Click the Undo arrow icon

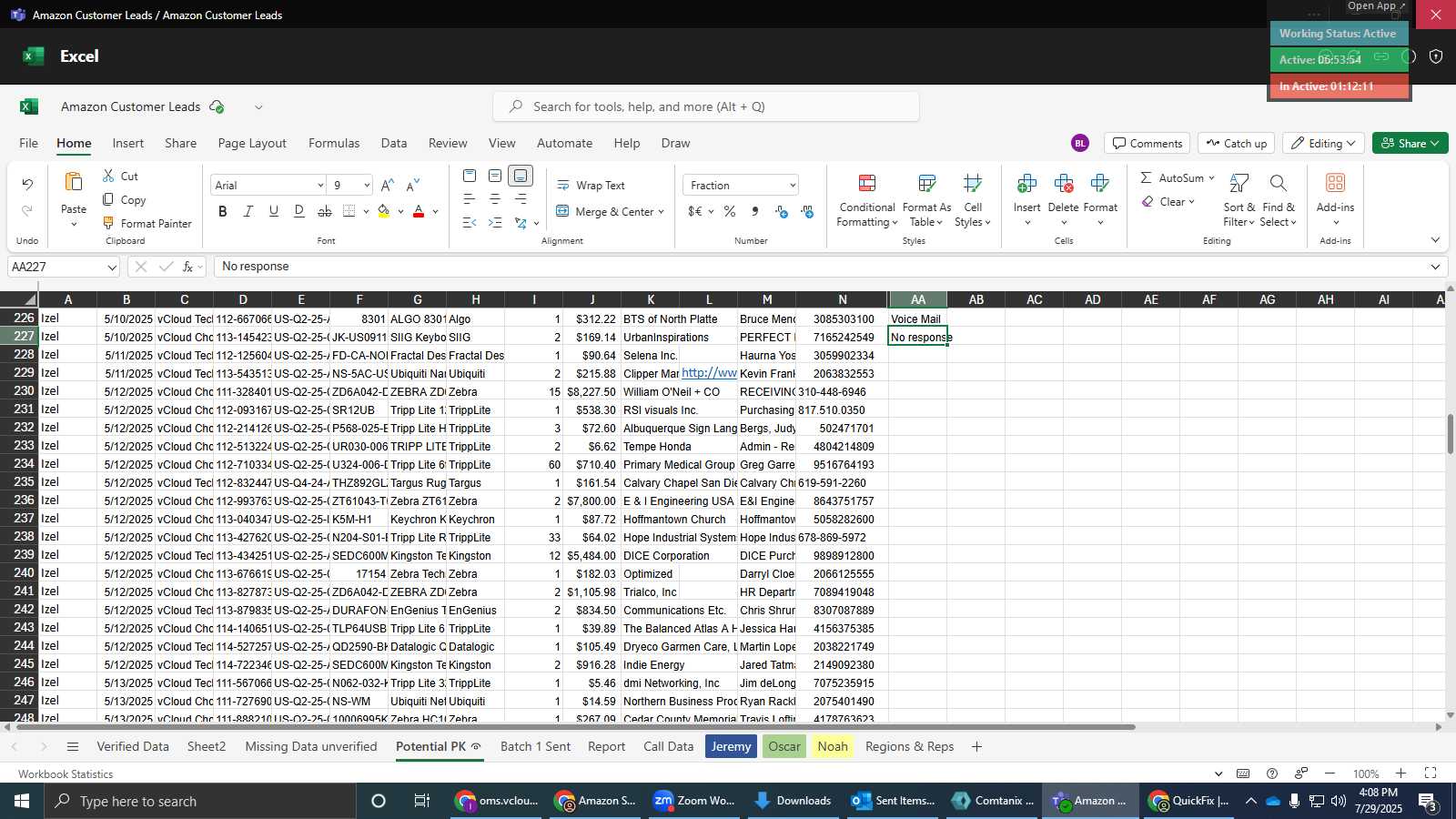click(27, 184)
